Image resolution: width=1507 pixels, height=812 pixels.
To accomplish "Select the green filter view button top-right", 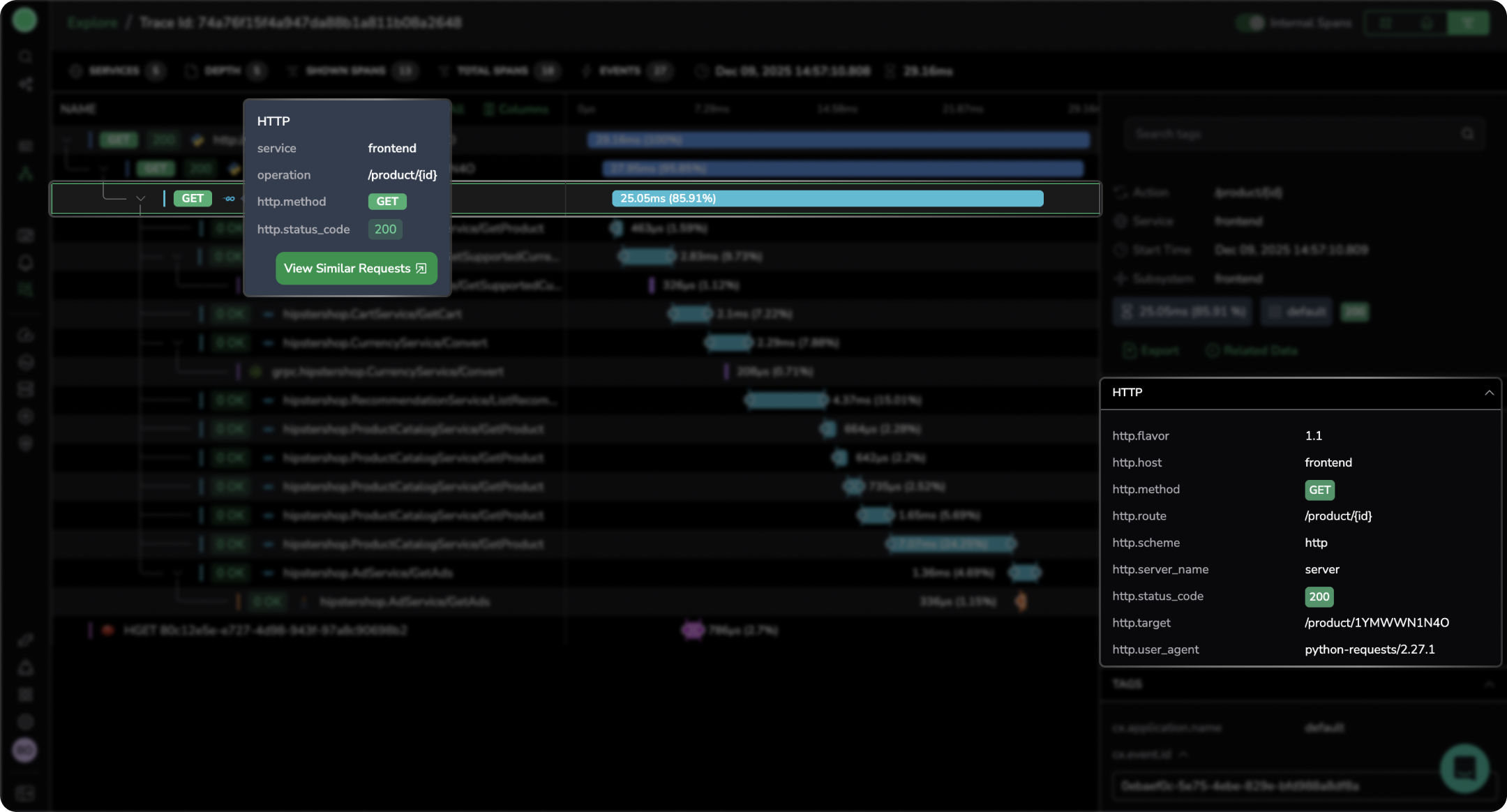I will (1468, 23).
